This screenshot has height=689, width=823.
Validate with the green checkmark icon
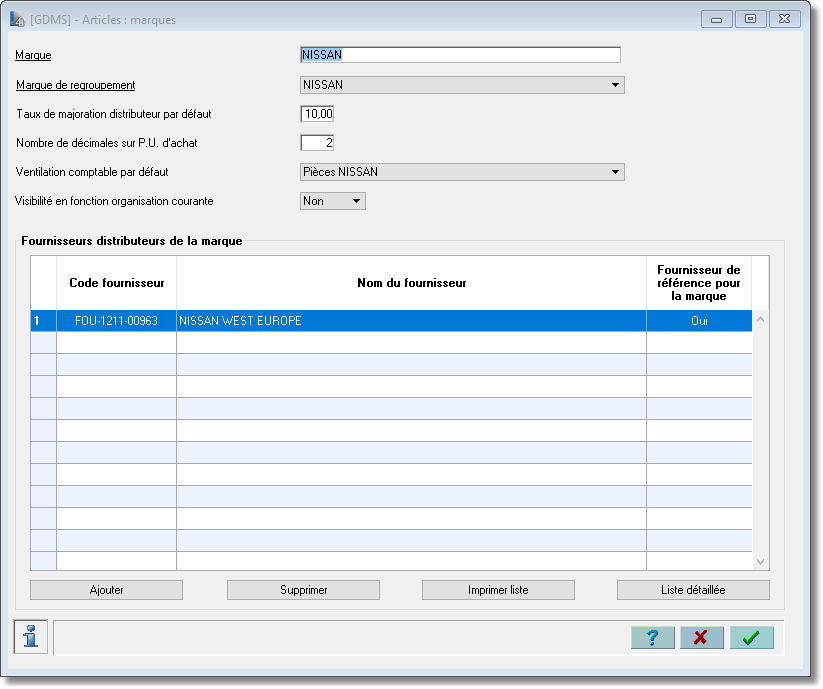pos(752,638)
